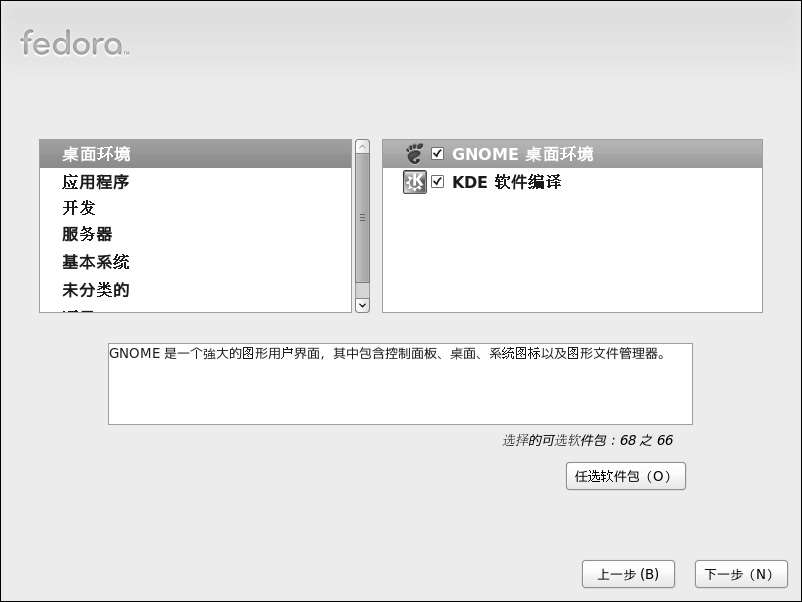Viewport: 802px width, 602px height.
Task: Click the fedora logo
Action: click(75, 42)
